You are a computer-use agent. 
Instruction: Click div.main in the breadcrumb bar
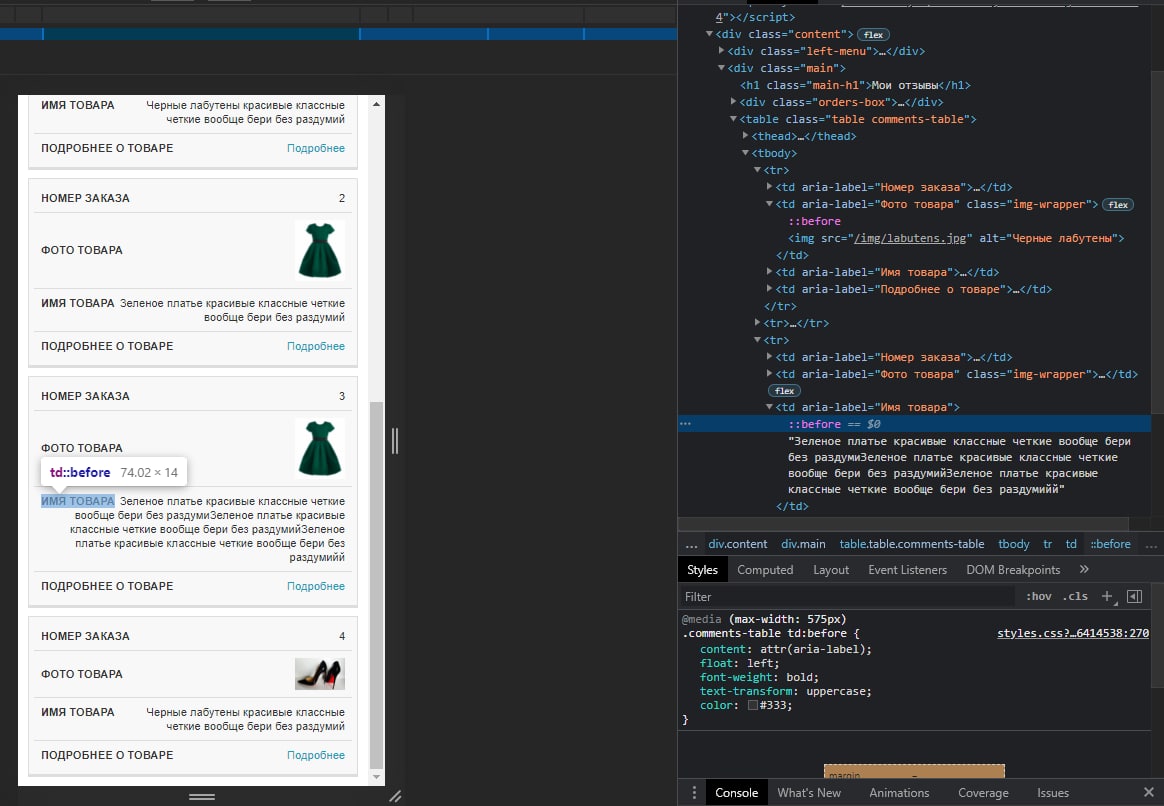click(x=803, y=544)
